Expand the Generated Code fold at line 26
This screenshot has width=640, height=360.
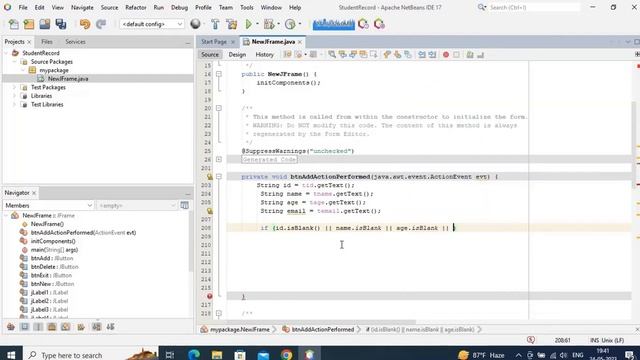click(219, 159)
